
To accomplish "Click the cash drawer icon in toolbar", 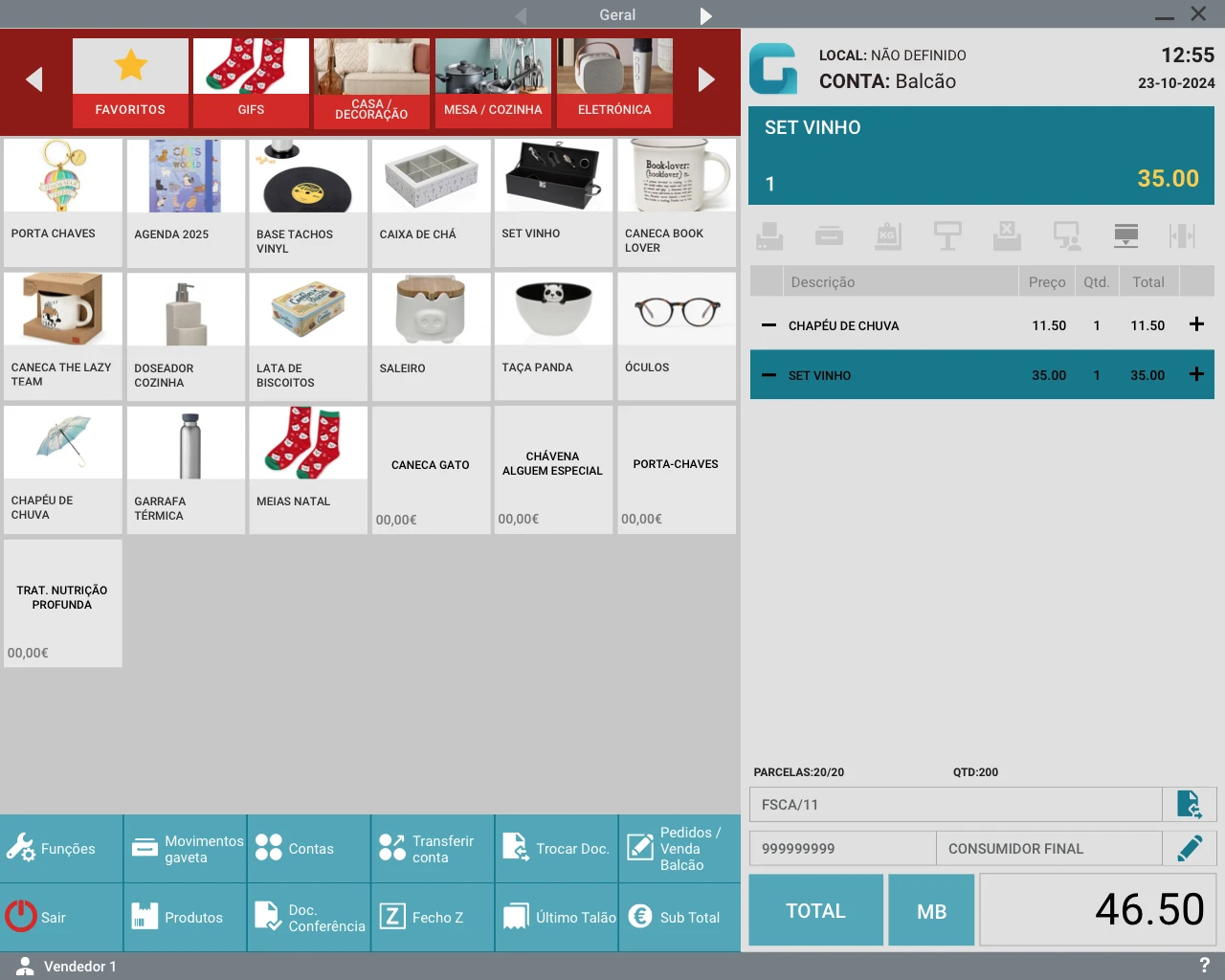I will coord(829,235).
